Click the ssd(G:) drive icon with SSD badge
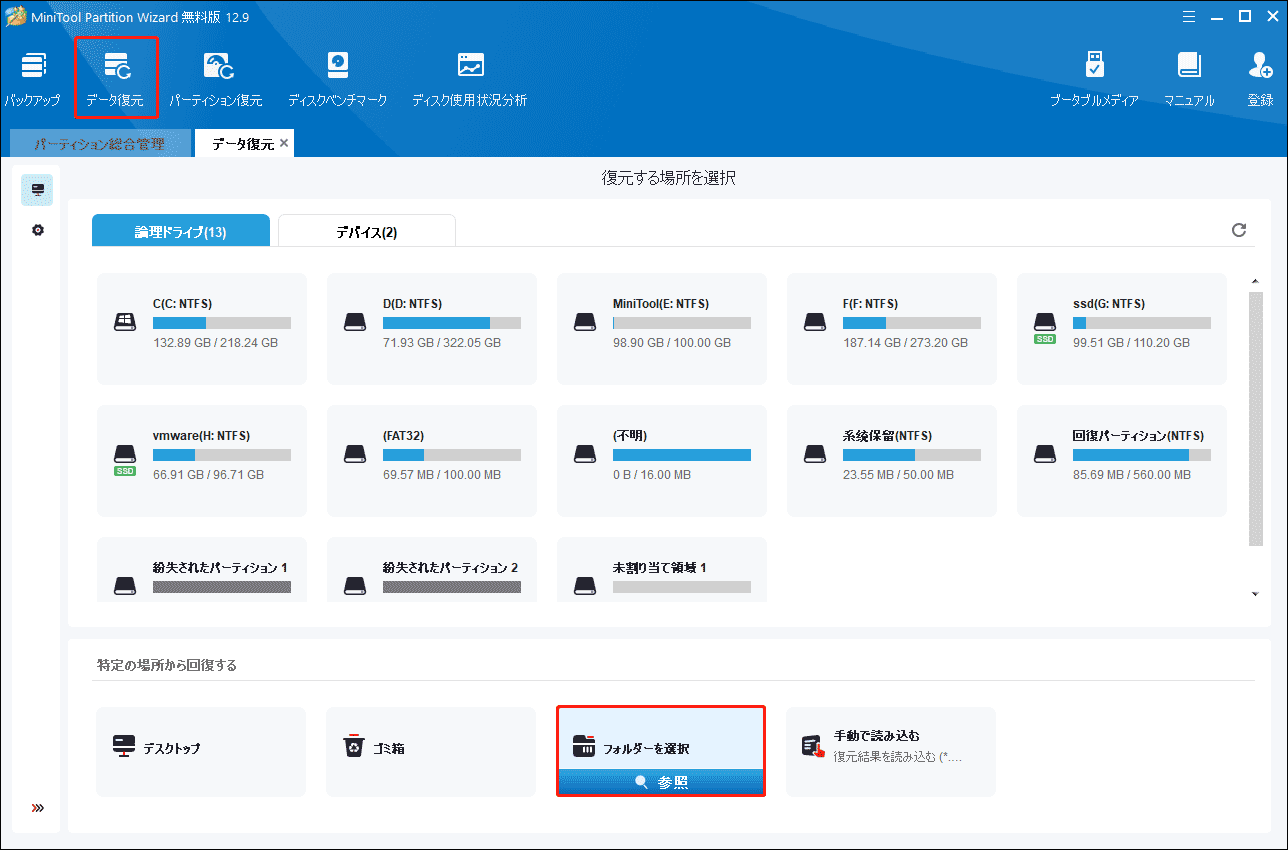Screen dimensions: 1288x850 pyautogui.click(x=1045, y=327)
